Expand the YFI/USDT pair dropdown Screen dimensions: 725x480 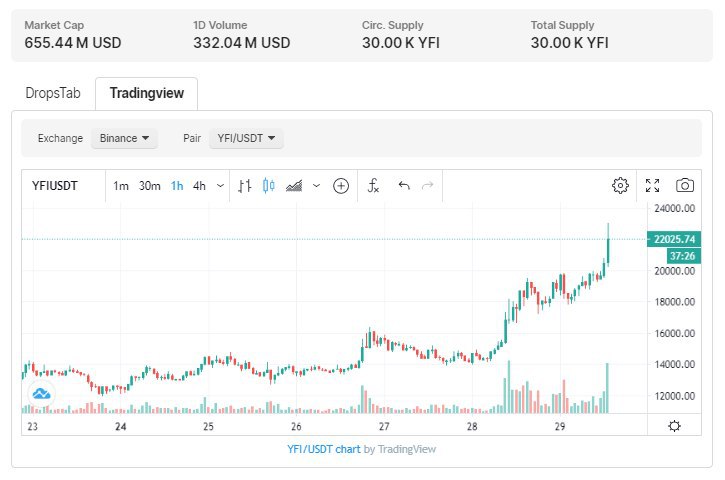pyautogui.click(x=246, y=138)
